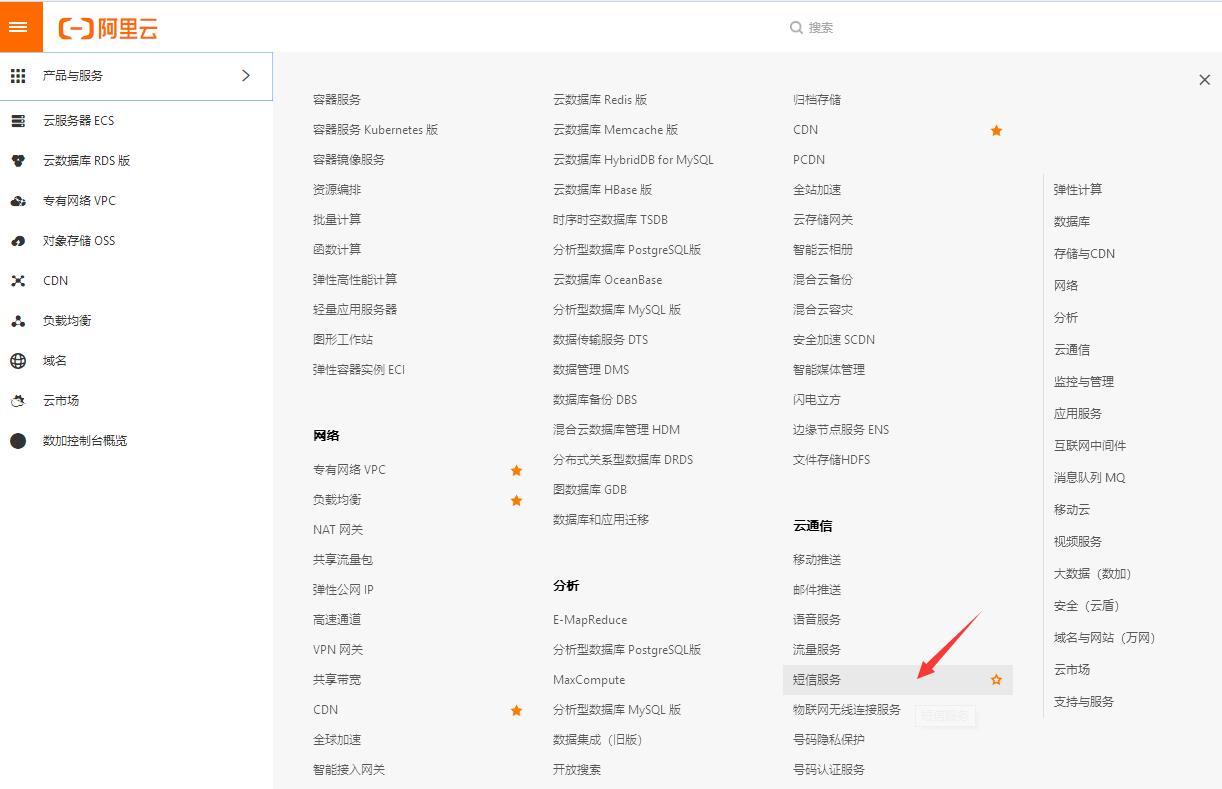Jump to 弹性计算 category
The width and height of the screenshot is (1222, 789).
pos(1078,190)
